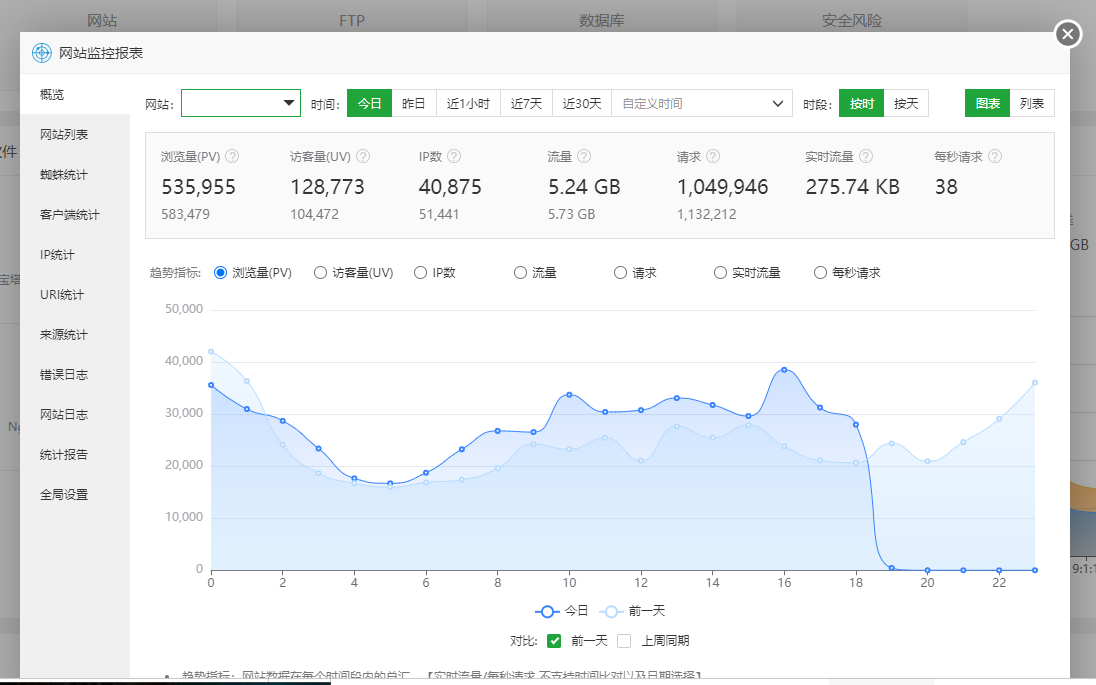Screen dimensions: 1096x685
Task: Switch view to 列表 mode
Action: [1032, 103]
